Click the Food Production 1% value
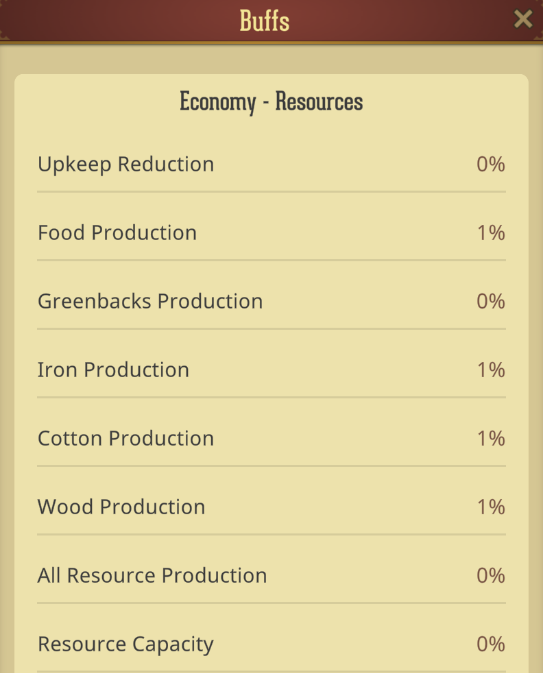 (x=491, y=233)
